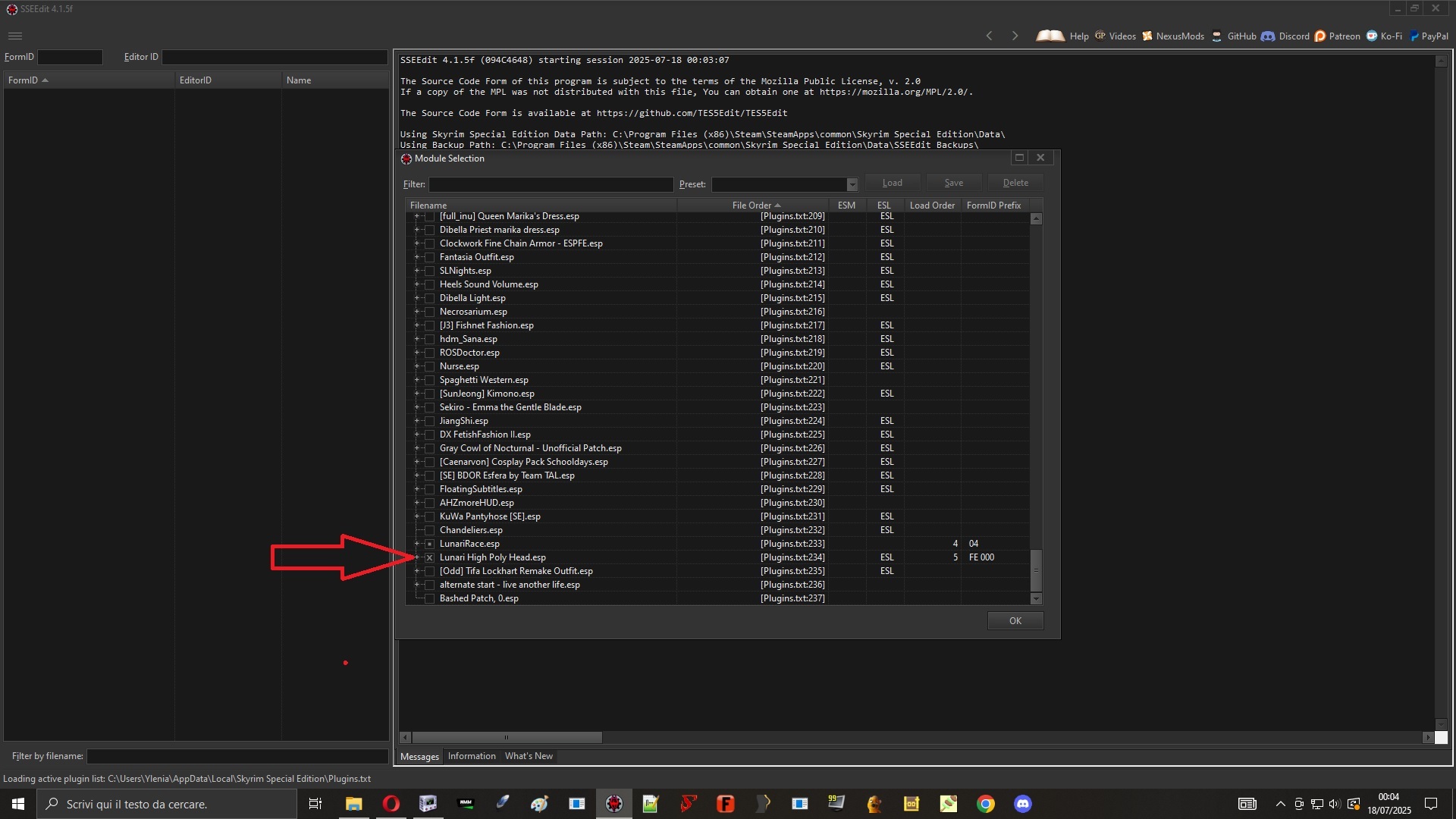The width and height of the screenshot is (1456, 819).
Task: Click the module list vertical scrollbar thumb
Action: pyautogui.click(x=1036, y=570)
